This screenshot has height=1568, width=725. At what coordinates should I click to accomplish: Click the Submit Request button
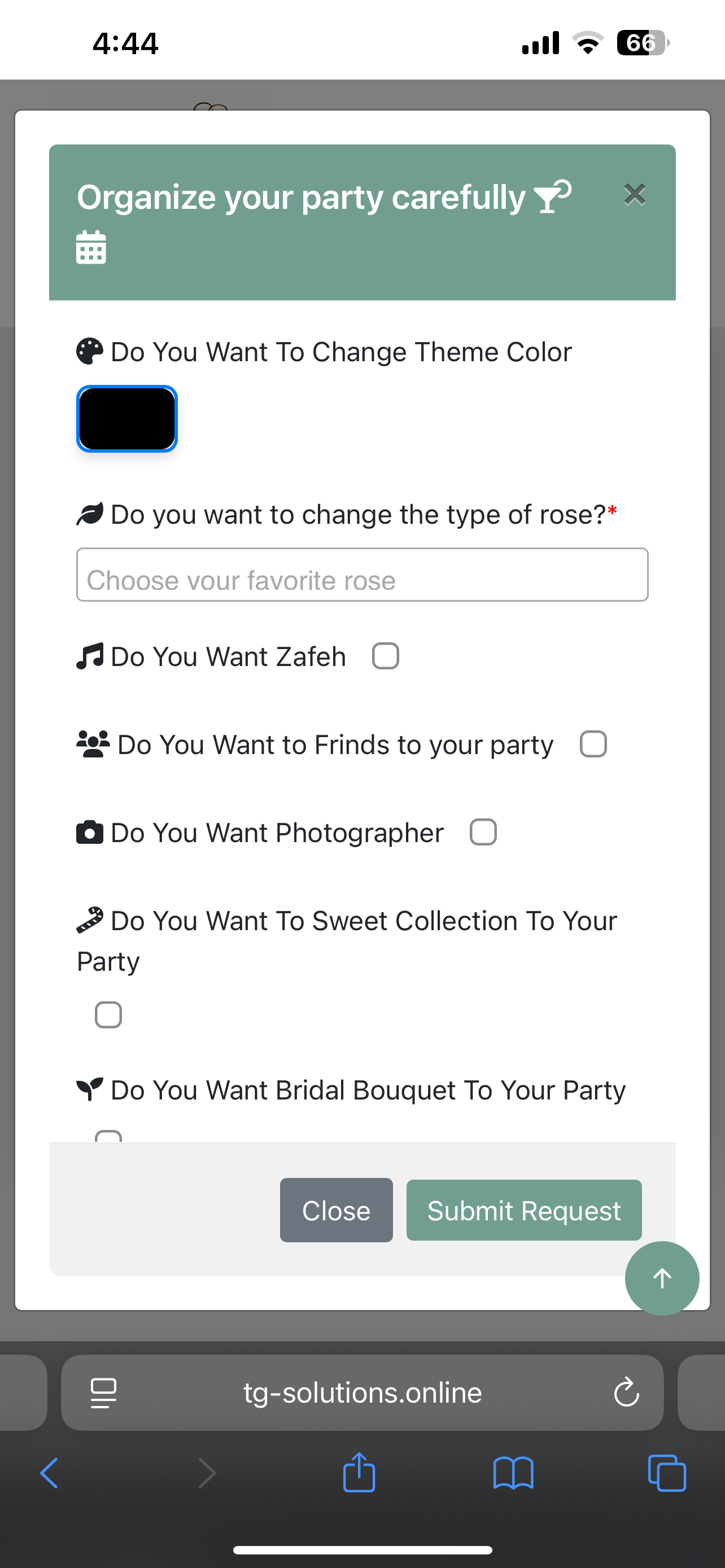point(523,1210)
